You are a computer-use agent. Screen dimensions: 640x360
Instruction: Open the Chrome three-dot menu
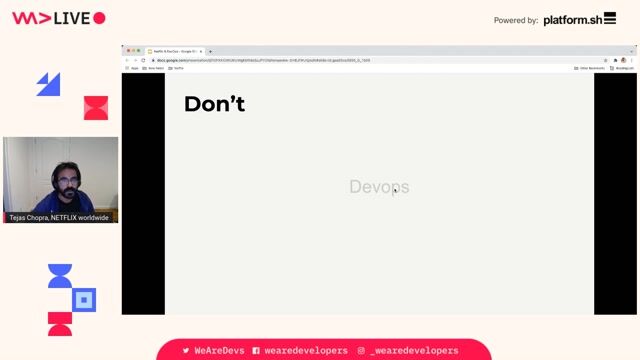point(631,60)
